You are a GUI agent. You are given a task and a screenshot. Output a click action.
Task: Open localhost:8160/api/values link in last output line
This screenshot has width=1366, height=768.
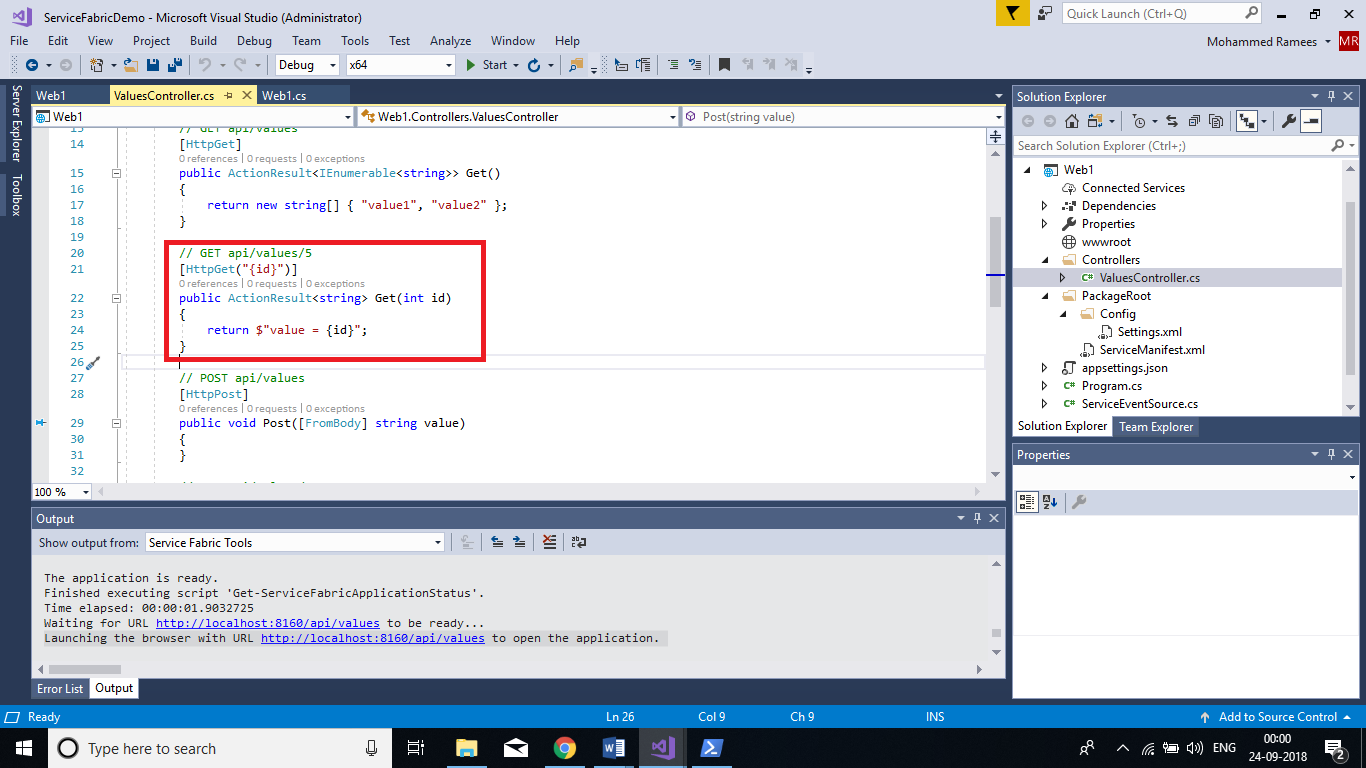pos(372,638)
